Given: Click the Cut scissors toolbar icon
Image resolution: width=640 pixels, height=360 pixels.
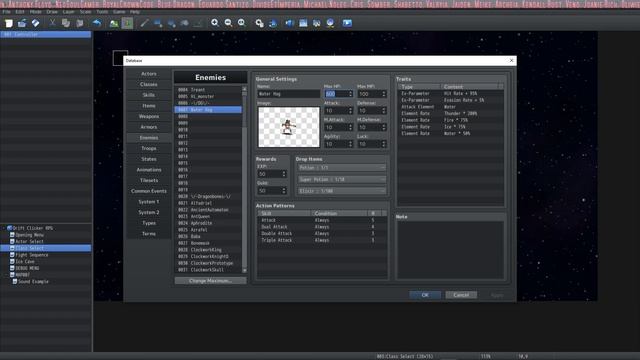Looking at the screenshot, I should [52, 23].
